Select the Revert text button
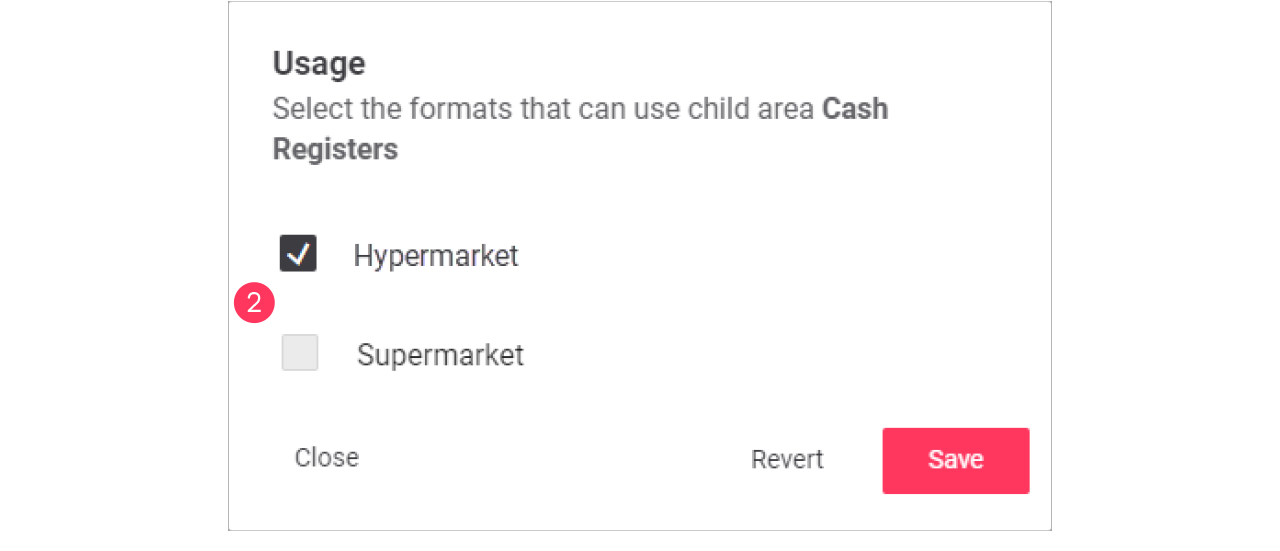This screenshot has width=1280, height=551. pos(787,459)
